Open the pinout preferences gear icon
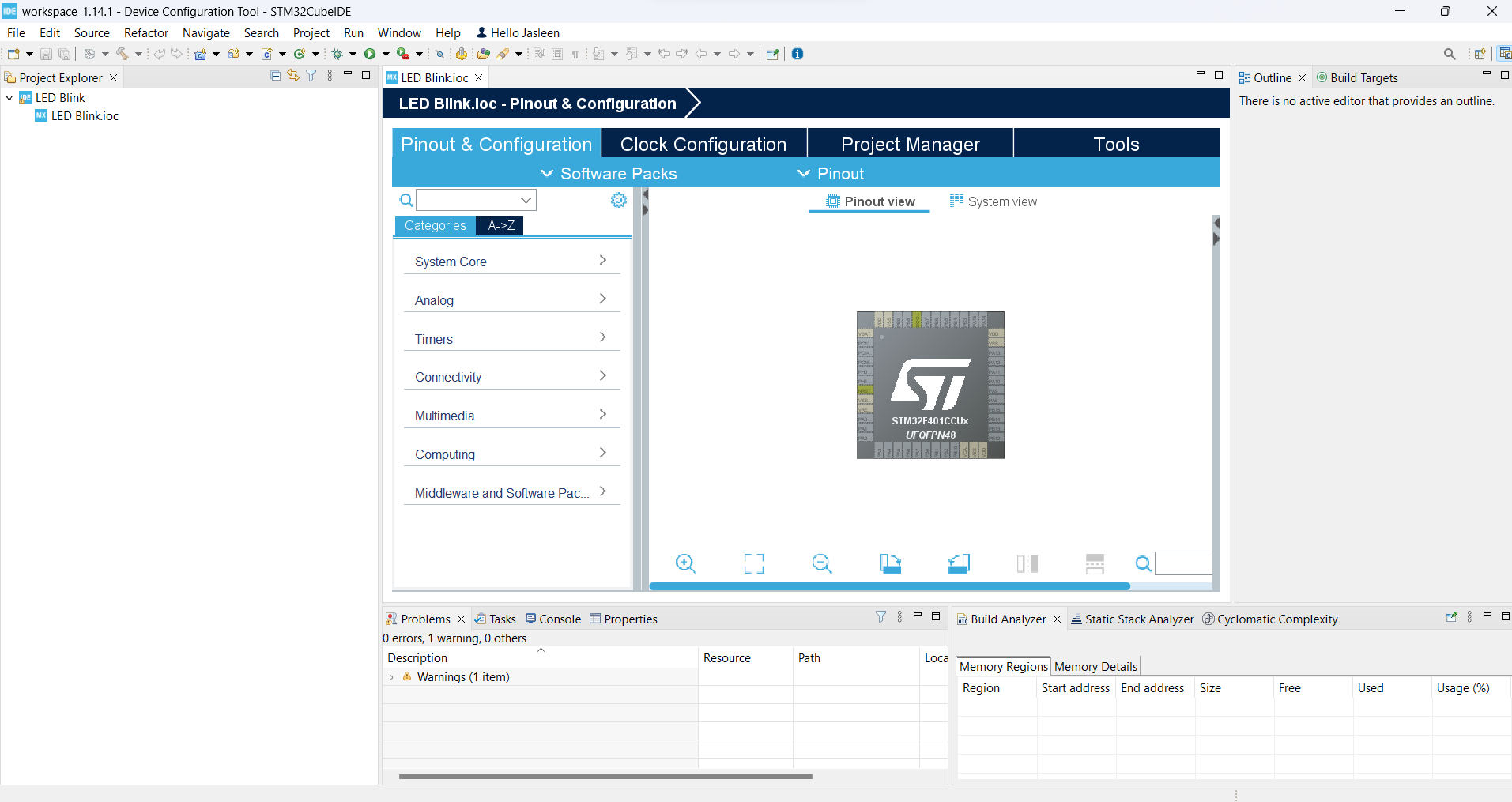 tap(618, 200)
